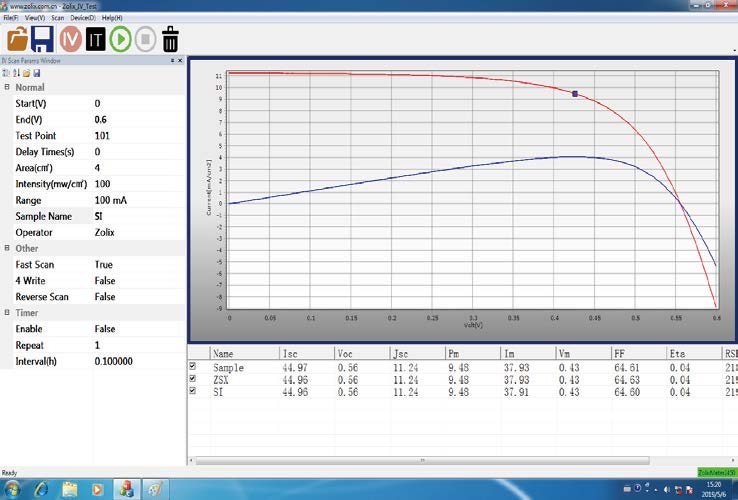Select the IT scan mode icon
Viewport: 738px width, 500px height.
[x=95, y=39]
